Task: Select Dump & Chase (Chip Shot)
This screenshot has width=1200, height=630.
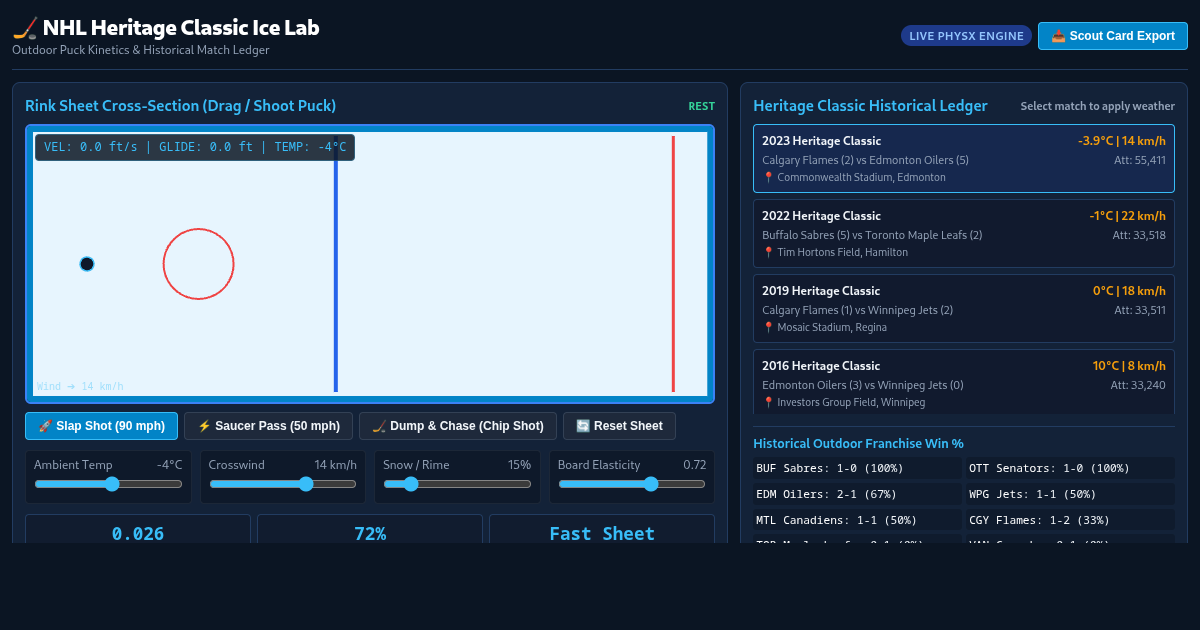Action: click(458, 426)
